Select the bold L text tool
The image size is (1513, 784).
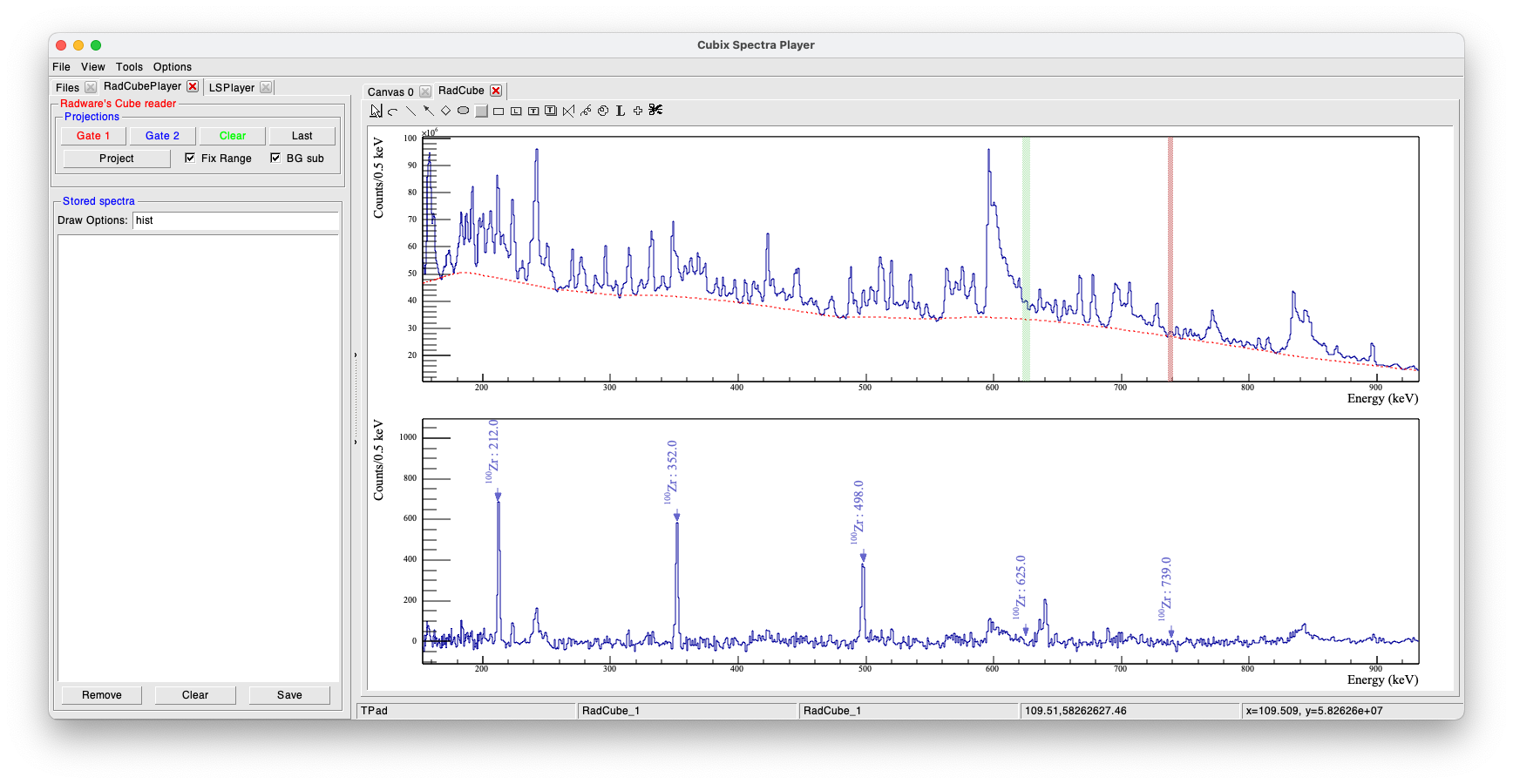[621, 111]
